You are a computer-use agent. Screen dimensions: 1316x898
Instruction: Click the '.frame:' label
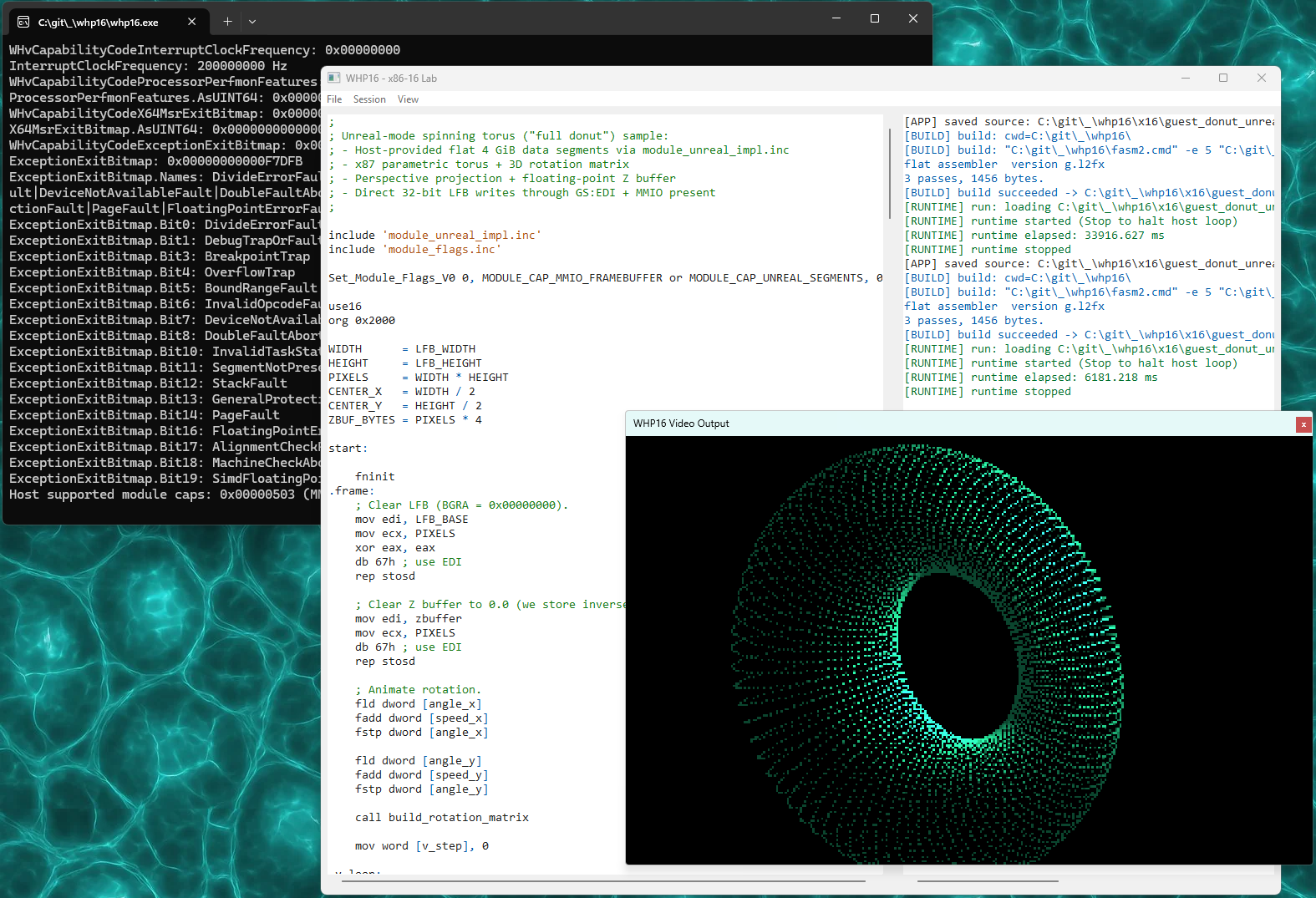pyautogui.click(x=351, y=491)
